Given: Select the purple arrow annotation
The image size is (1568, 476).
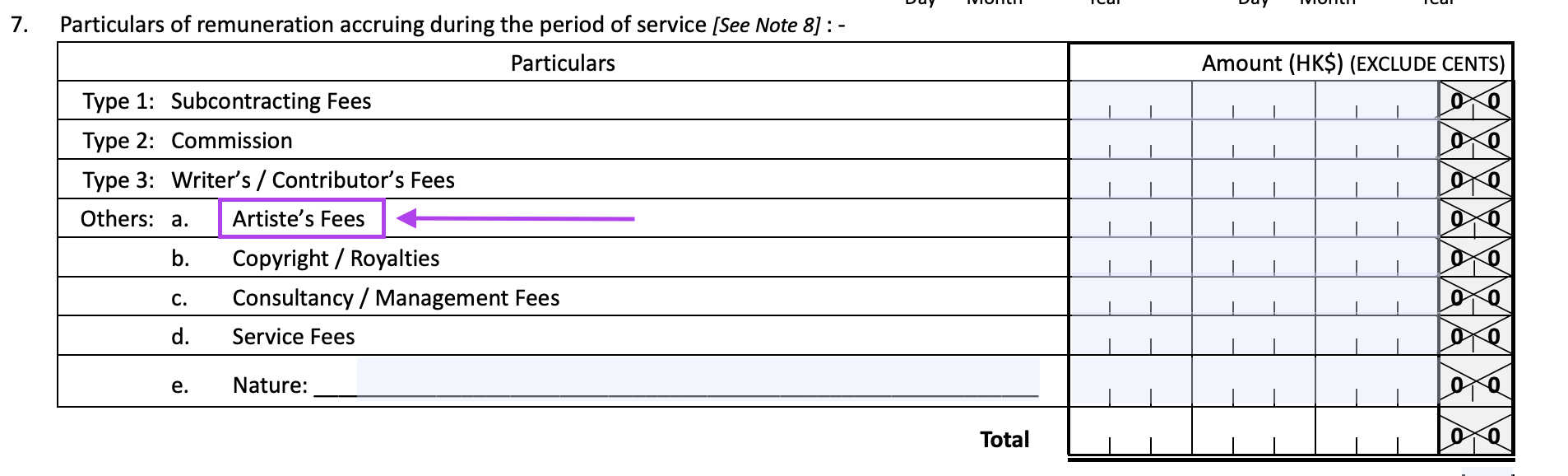Looking at the screenshot, I should 516,218.
